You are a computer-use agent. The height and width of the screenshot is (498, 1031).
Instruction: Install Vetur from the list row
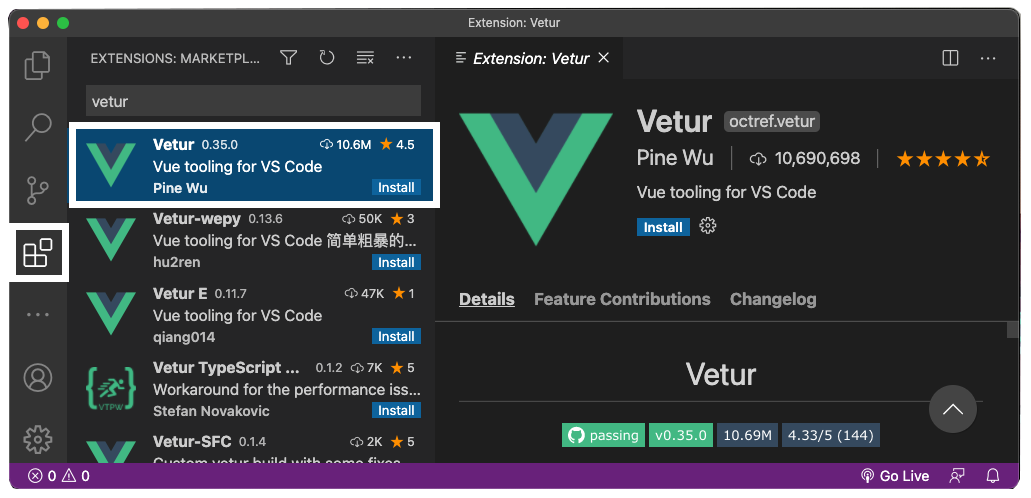point(396,187)
